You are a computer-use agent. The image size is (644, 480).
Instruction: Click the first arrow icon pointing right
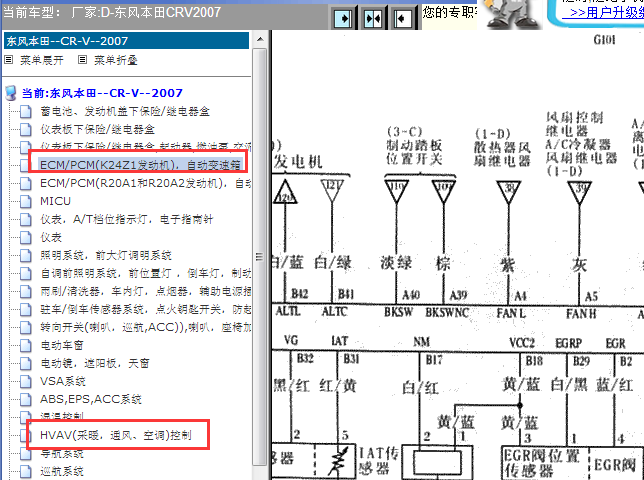343,18
